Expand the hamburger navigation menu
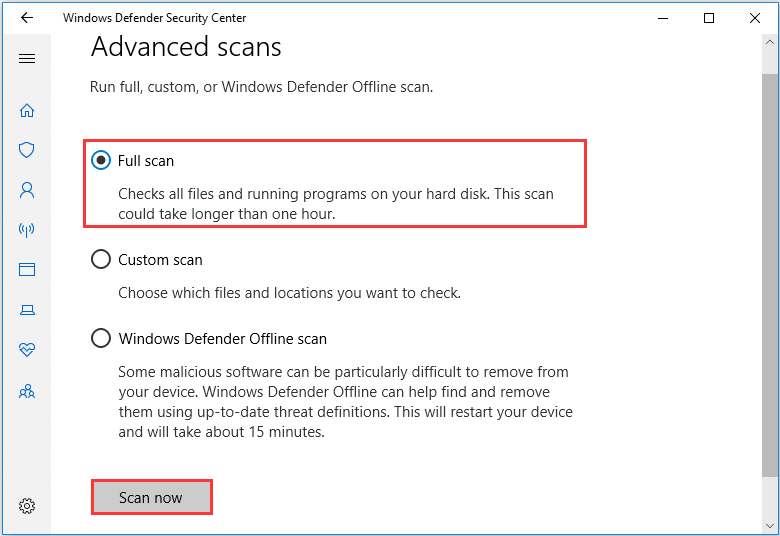 [27, 59]
